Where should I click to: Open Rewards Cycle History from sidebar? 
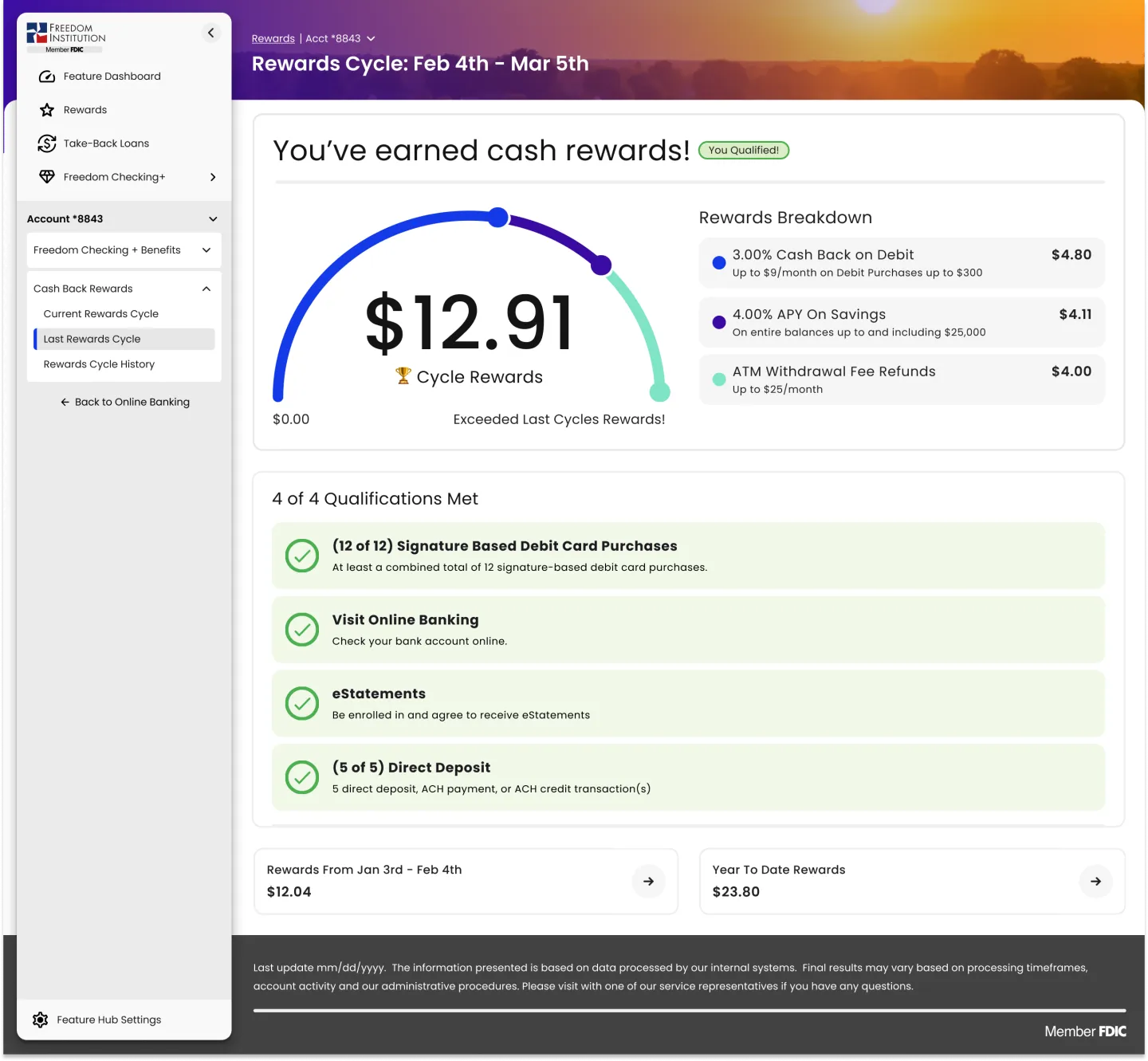click(98, 363)
